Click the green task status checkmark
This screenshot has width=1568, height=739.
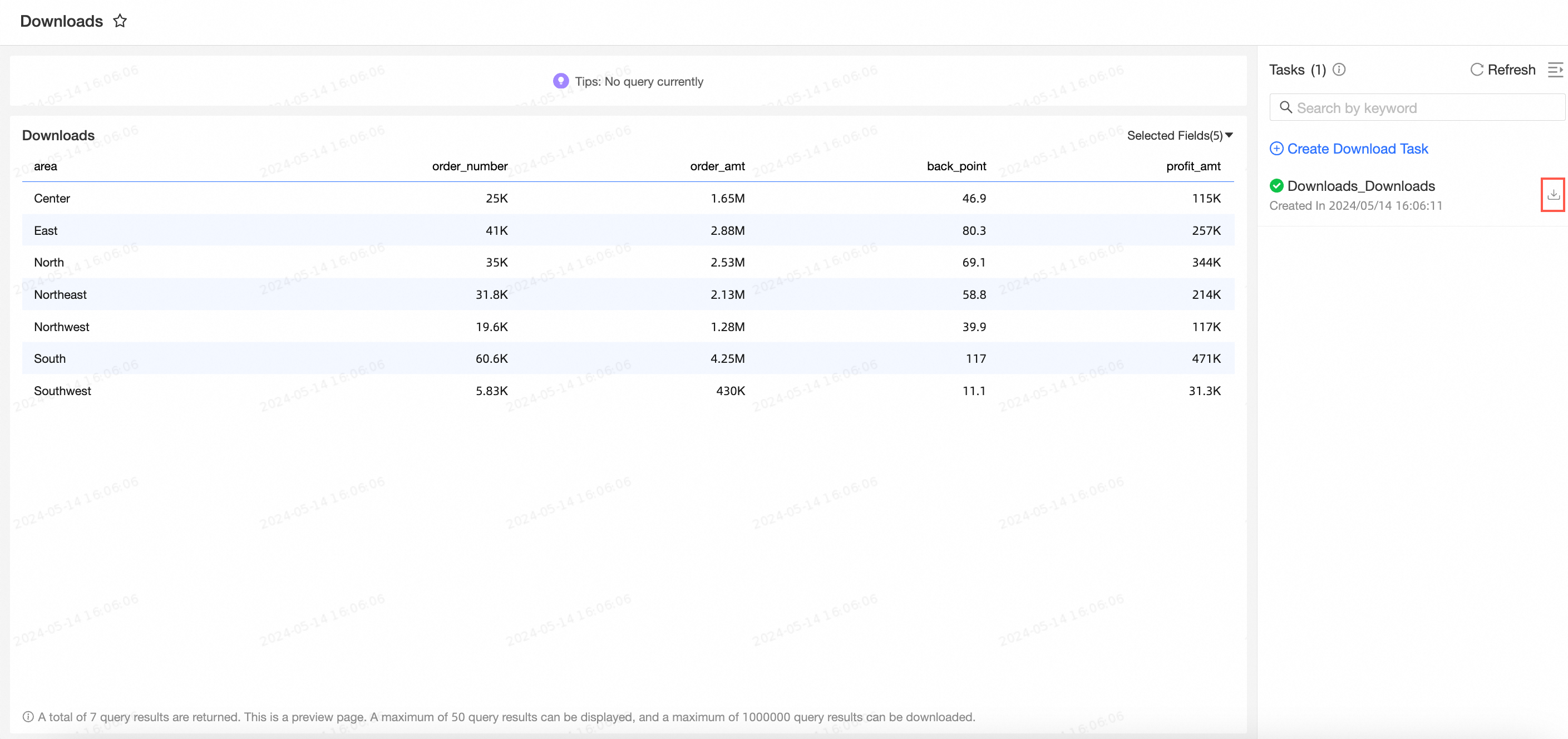click(1276, 186)
